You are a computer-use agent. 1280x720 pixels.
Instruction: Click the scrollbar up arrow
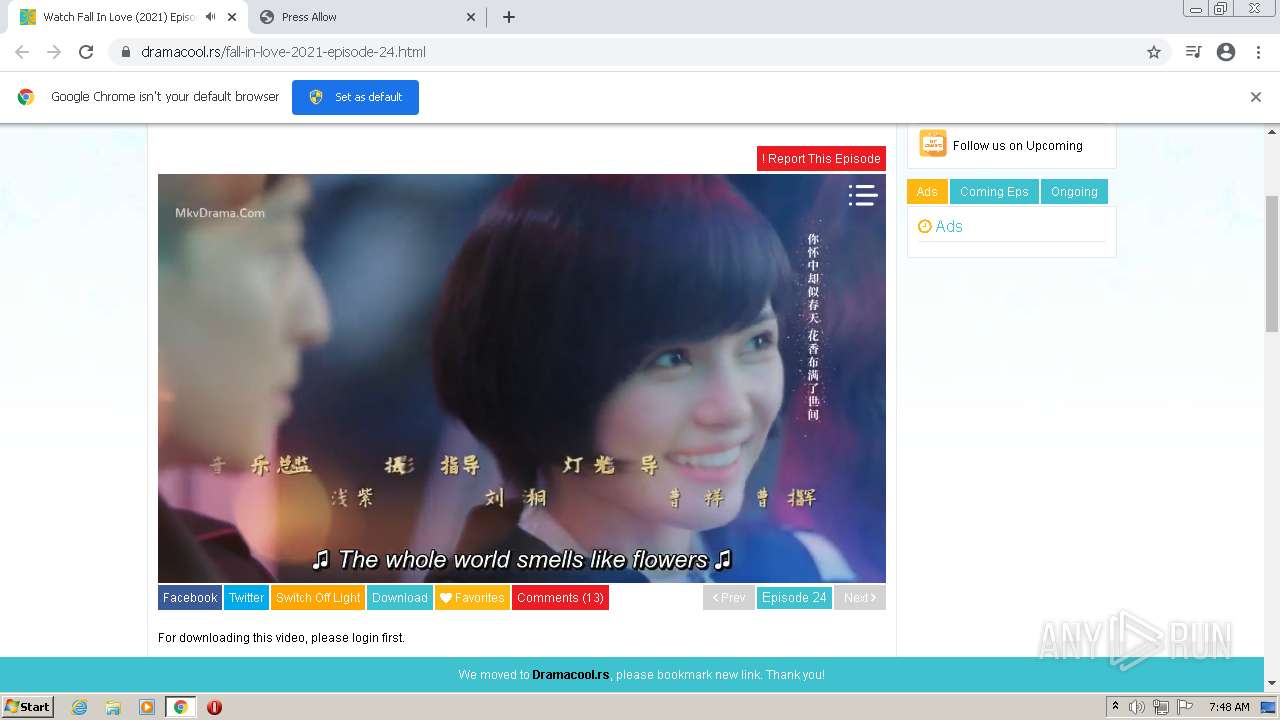[x=1272, y=131]
